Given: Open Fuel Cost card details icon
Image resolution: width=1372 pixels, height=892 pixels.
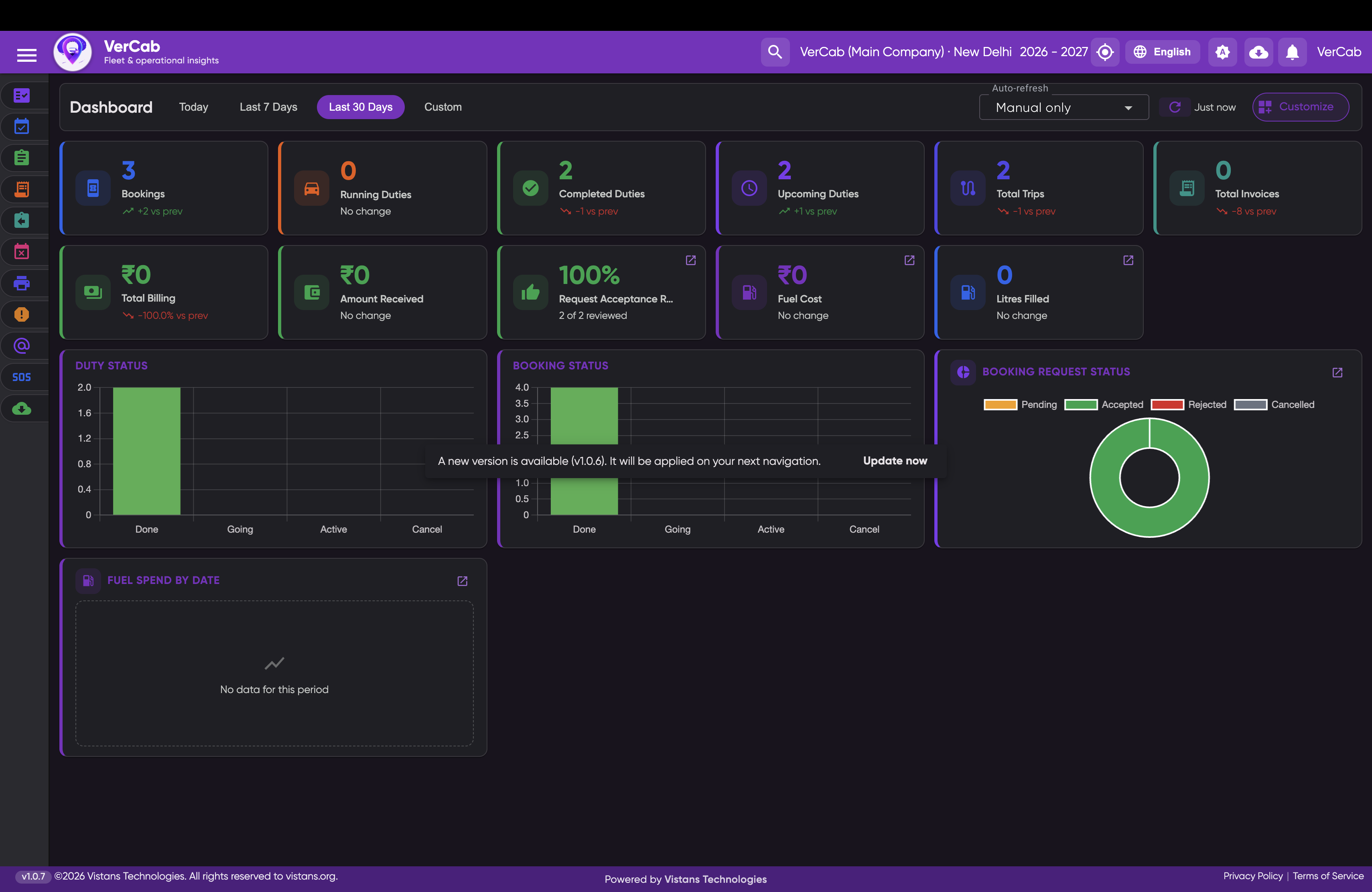Looking at the screenshot, I should click(x=909, y=260).
